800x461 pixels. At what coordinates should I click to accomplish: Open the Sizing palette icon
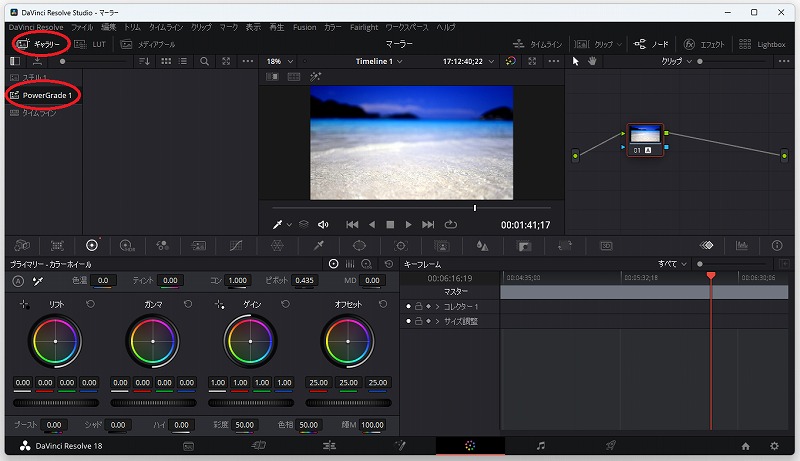(x=565, y=246)
